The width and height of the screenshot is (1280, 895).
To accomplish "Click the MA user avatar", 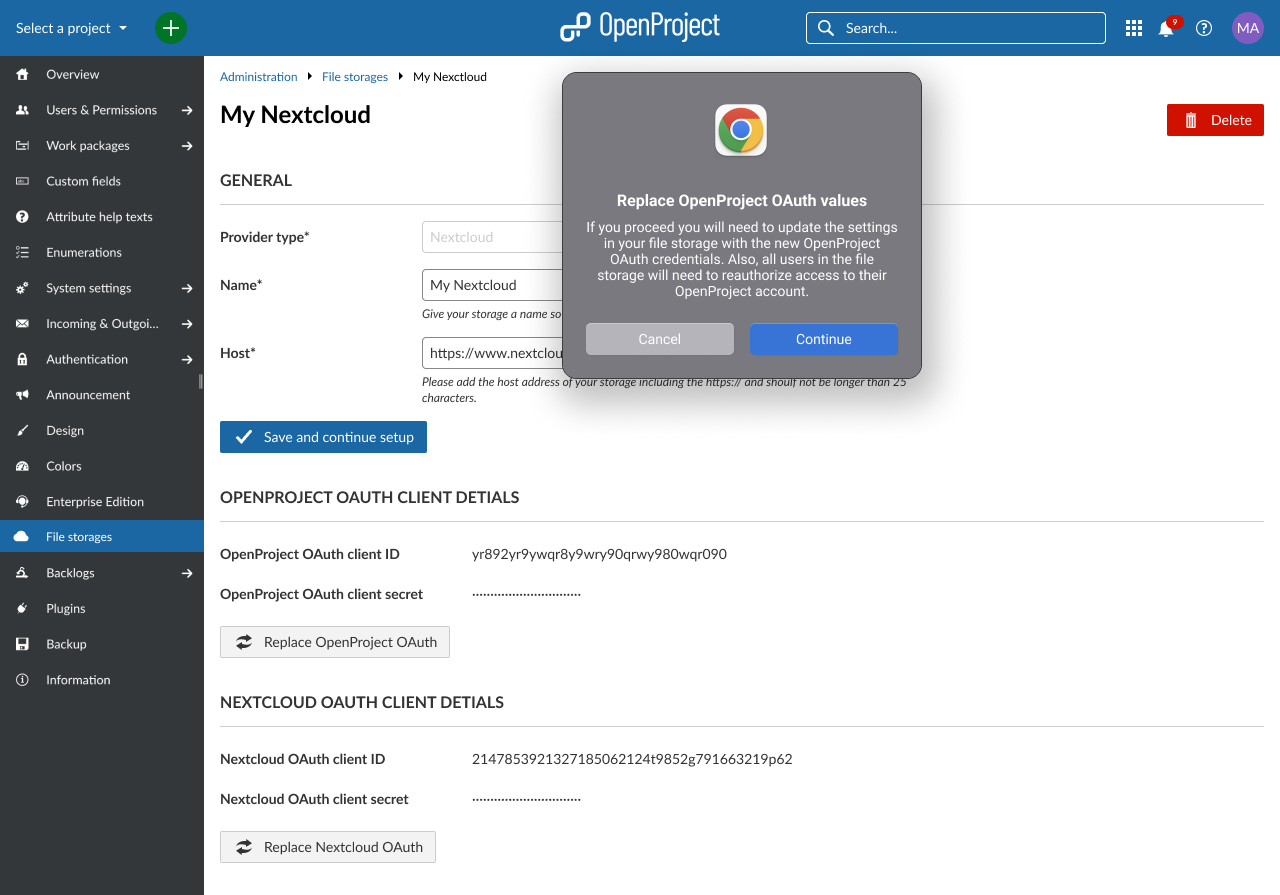I will coord(1247,28).
